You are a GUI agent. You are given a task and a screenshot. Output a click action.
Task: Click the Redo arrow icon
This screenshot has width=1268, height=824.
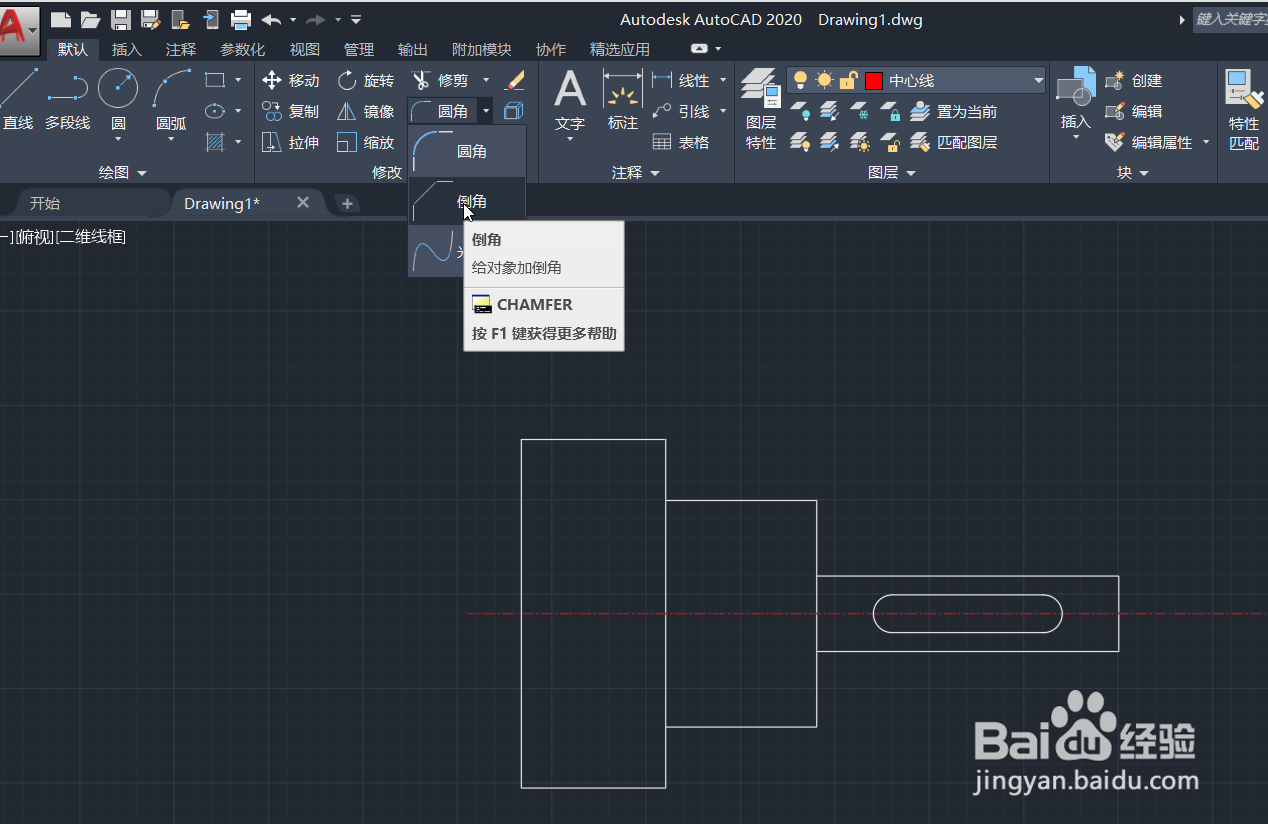point(316,19)
